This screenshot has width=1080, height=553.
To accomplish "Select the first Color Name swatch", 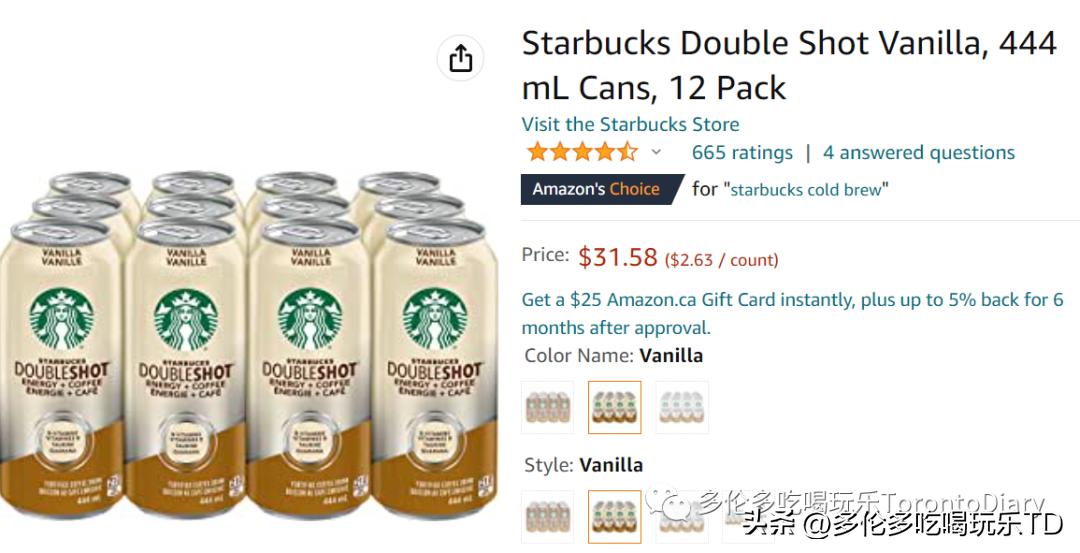I will [547, 407].
